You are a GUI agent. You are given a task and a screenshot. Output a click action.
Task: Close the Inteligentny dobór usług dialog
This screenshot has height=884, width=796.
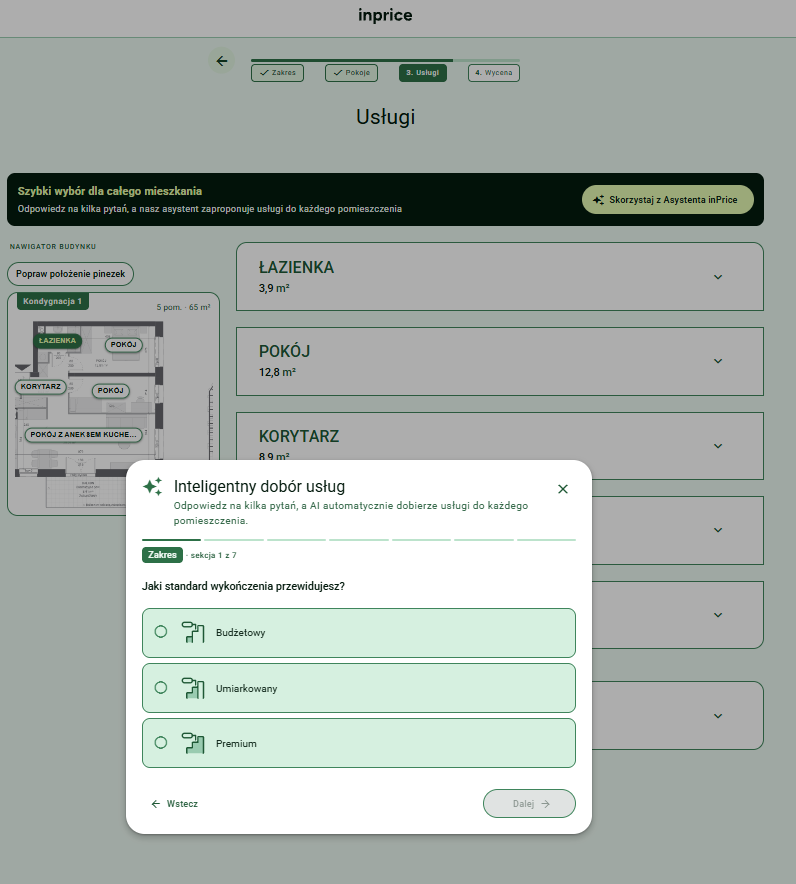563,489
